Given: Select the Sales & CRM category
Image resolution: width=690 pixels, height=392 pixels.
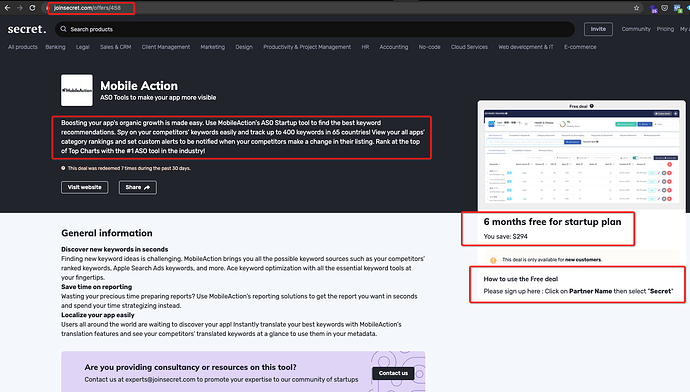Looking at the screenshot, I should pos(115,47).
